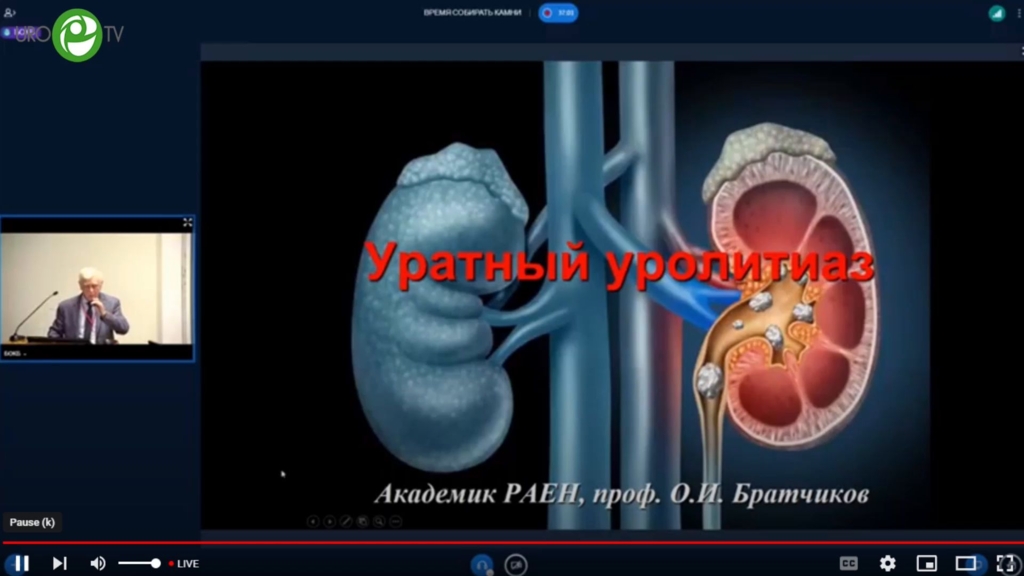This screenshot has width=1024, height=576.
Task: Open the participants icon at top left
Action: click(x=10, y=13)
